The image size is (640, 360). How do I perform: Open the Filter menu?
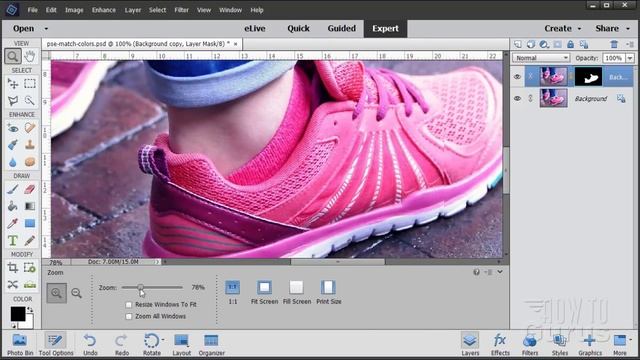pyautogui.click(x=182, y=10)
